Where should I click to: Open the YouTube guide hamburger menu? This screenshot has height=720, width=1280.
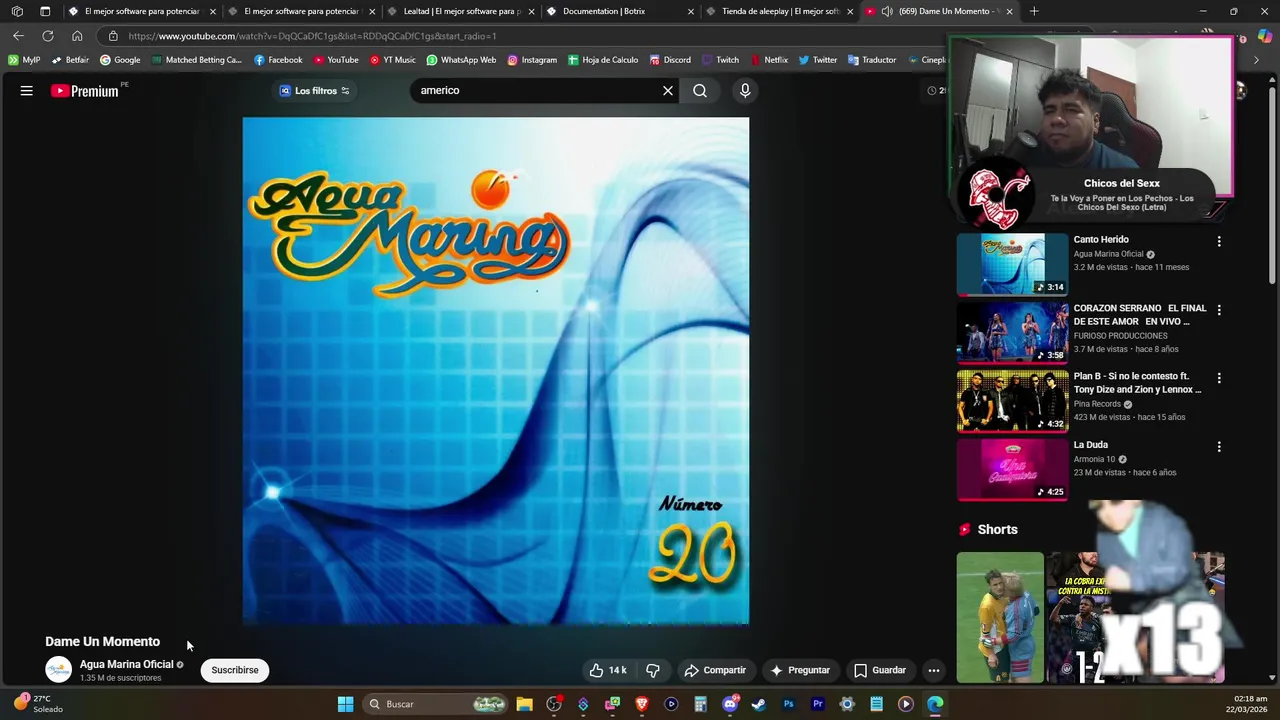[27, 91]
